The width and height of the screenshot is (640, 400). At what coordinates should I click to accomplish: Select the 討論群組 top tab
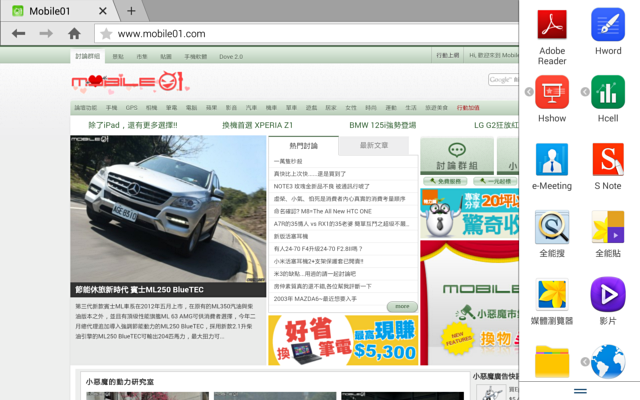coord(87,56)
